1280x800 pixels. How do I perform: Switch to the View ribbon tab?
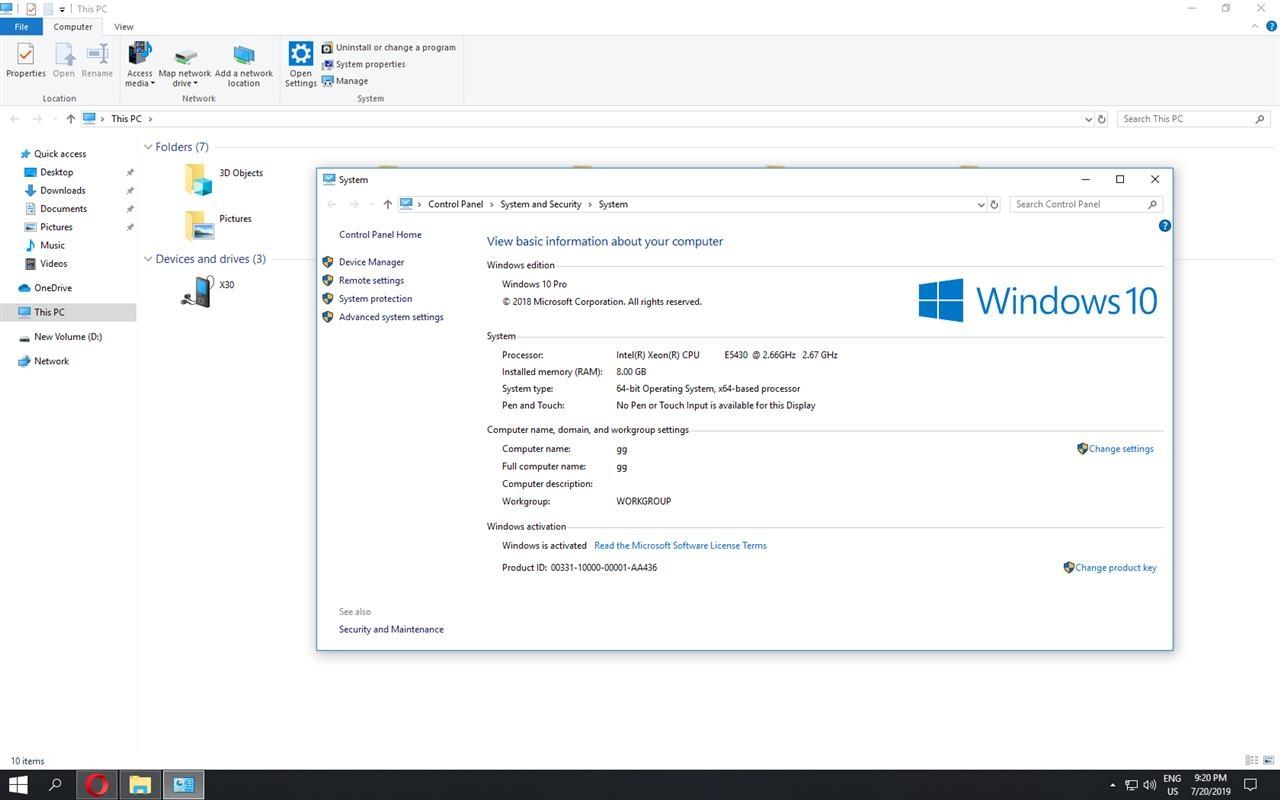[124, 27]
